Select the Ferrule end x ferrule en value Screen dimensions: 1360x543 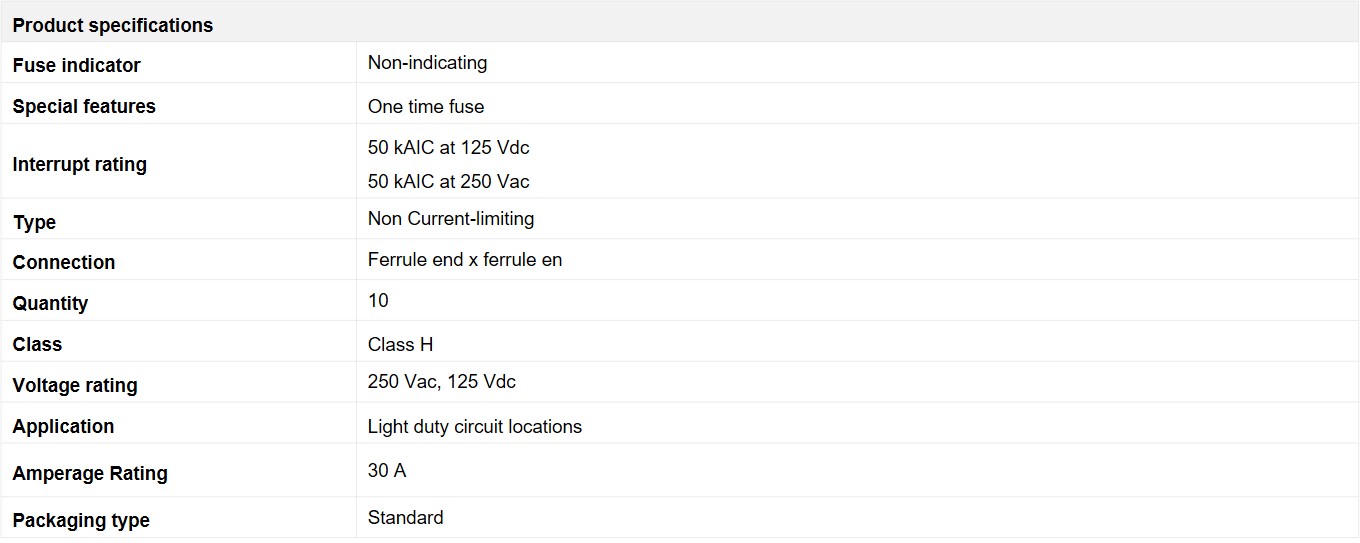(x=465, y=259)
